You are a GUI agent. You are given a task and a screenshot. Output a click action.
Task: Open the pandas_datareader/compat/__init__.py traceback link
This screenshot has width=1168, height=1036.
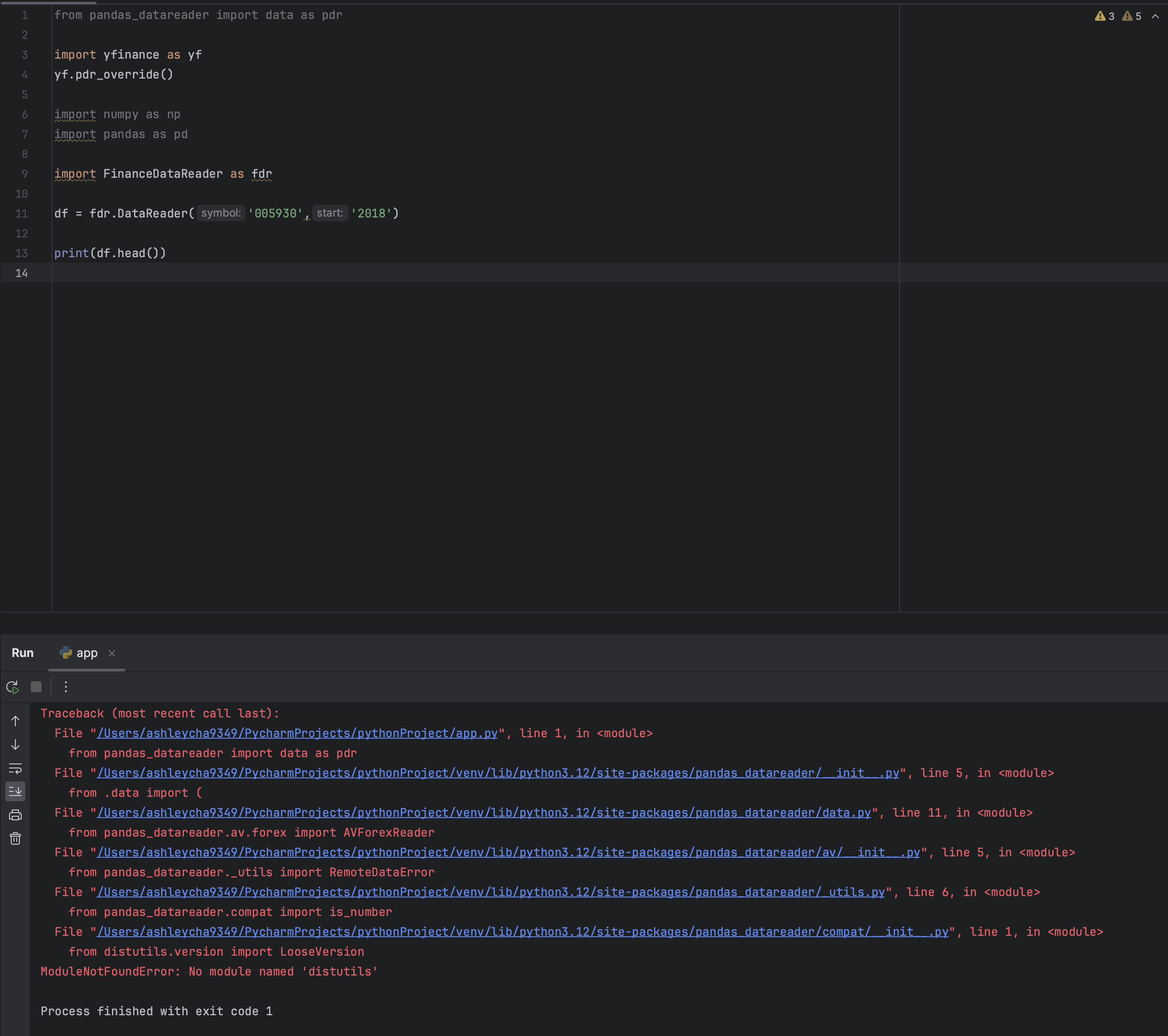pos(523,932)
